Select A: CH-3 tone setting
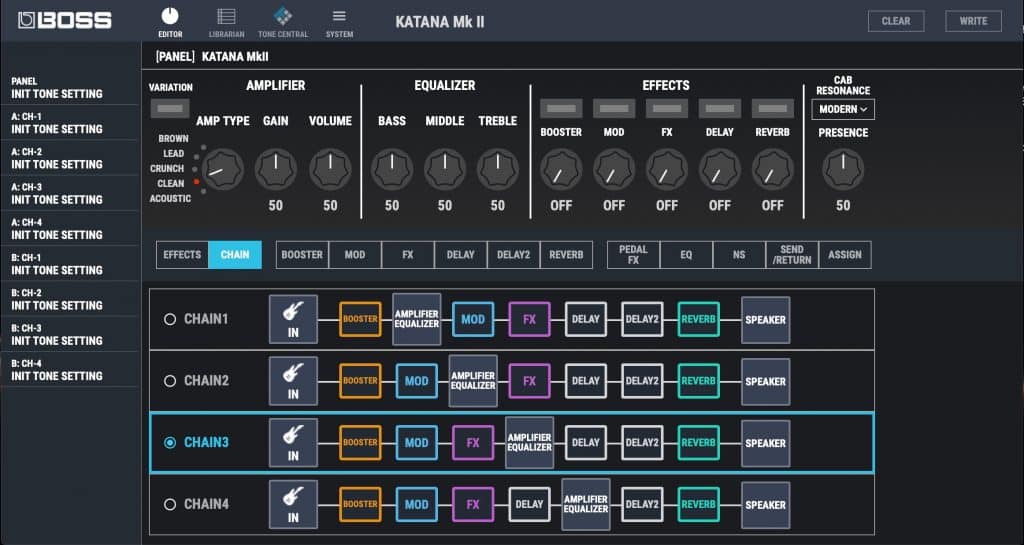This screenshot has width=1024, height=545. point(70,193)
